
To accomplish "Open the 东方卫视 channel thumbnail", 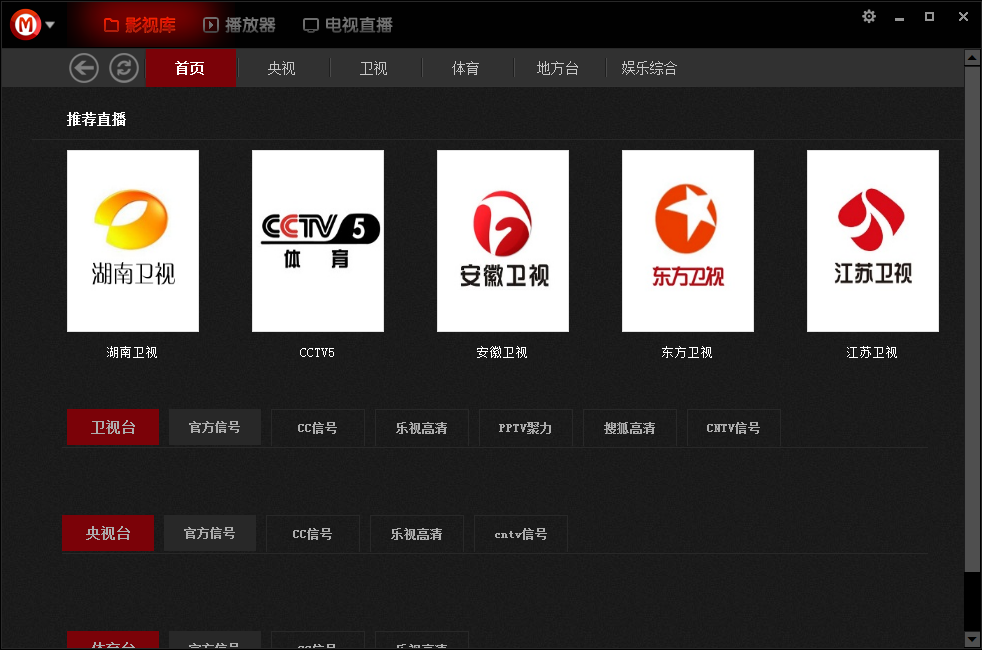I will click(x=687, y=240).
